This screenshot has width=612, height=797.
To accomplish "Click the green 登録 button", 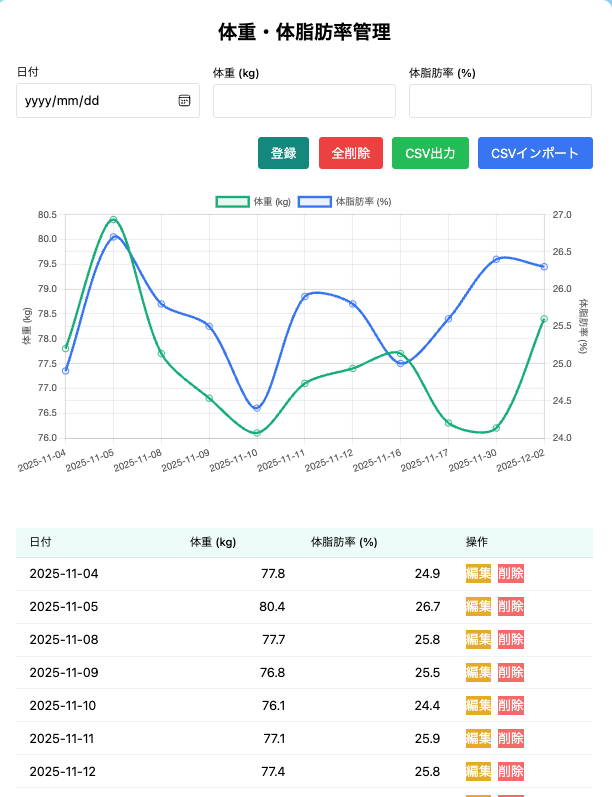I will coord(283,153).
